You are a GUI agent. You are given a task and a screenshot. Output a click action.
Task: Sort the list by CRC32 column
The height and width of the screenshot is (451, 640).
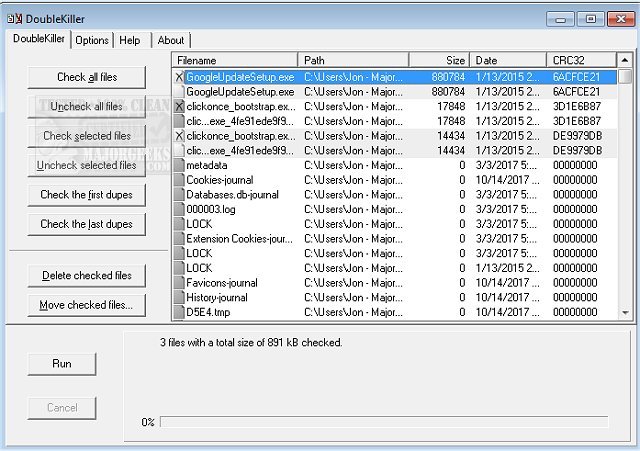pos(581,60)
